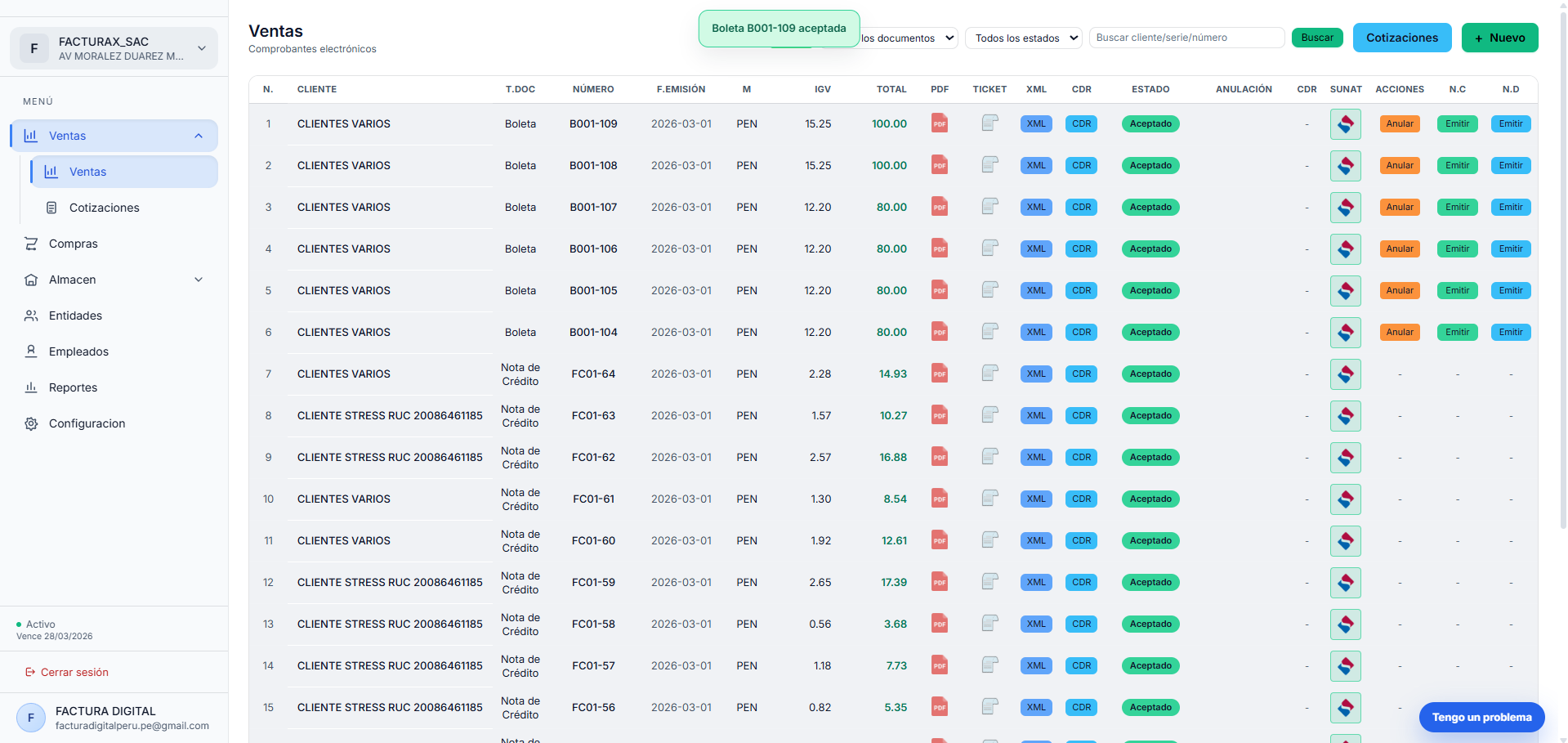Open the document type filter dropdown
1568x743 pixels.
pos(909,38)
